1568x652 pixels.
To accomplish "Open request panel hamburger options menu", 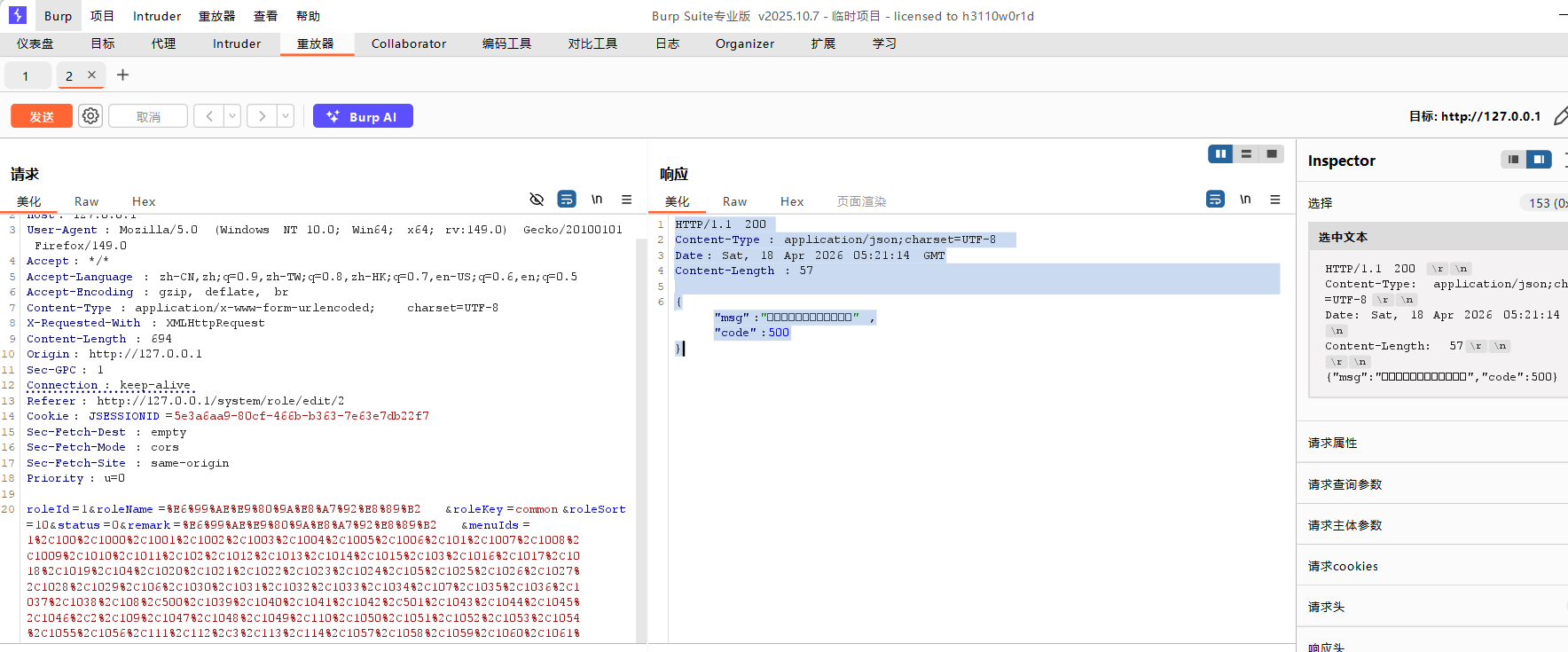I will (x=626, y=200).
